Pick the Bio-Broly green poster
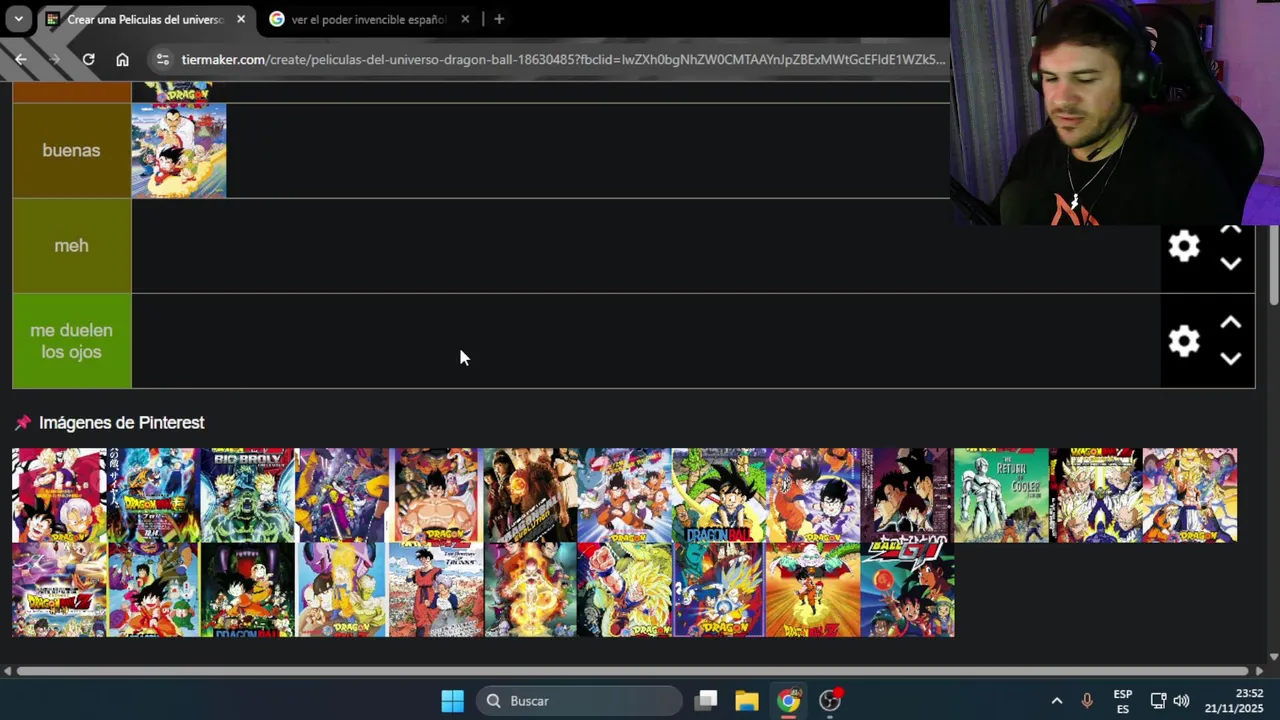This screenshot has width=1280, height=720. [247, 495]
